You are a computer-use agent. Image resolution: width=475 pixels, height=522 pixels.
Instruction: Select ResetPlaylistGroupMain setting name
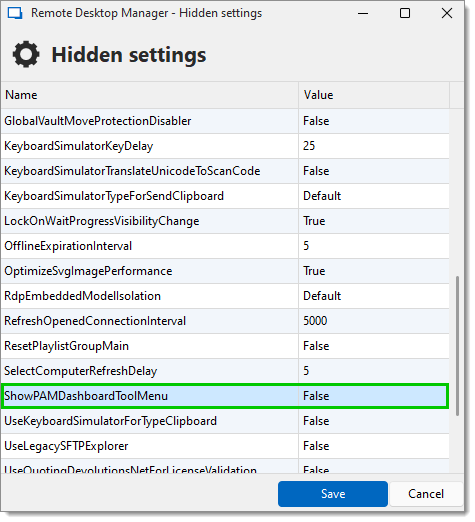click(x=67, y=347)
